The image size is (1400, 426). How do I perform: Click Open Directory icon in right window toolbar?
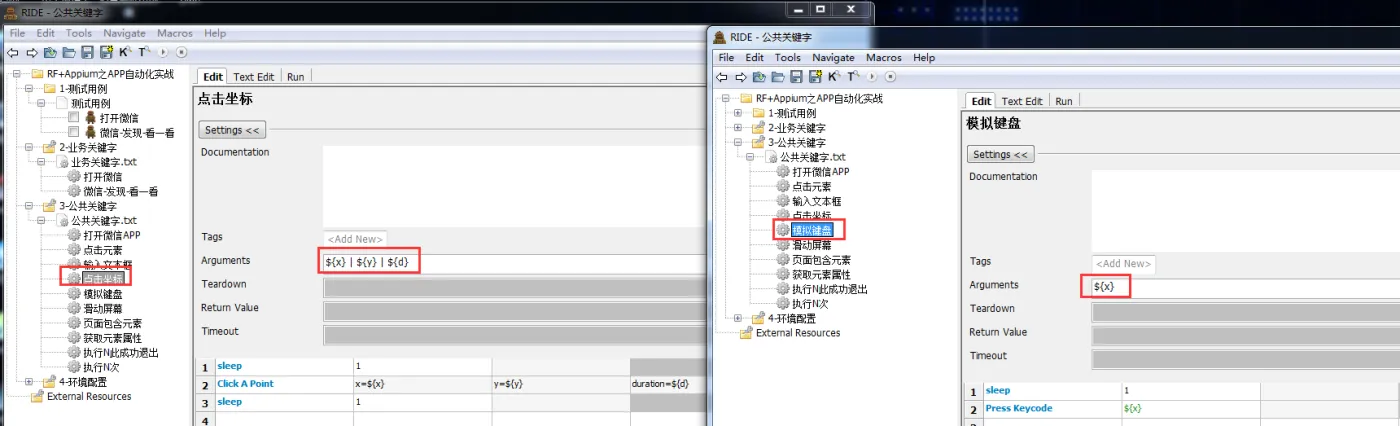(778, 77)
